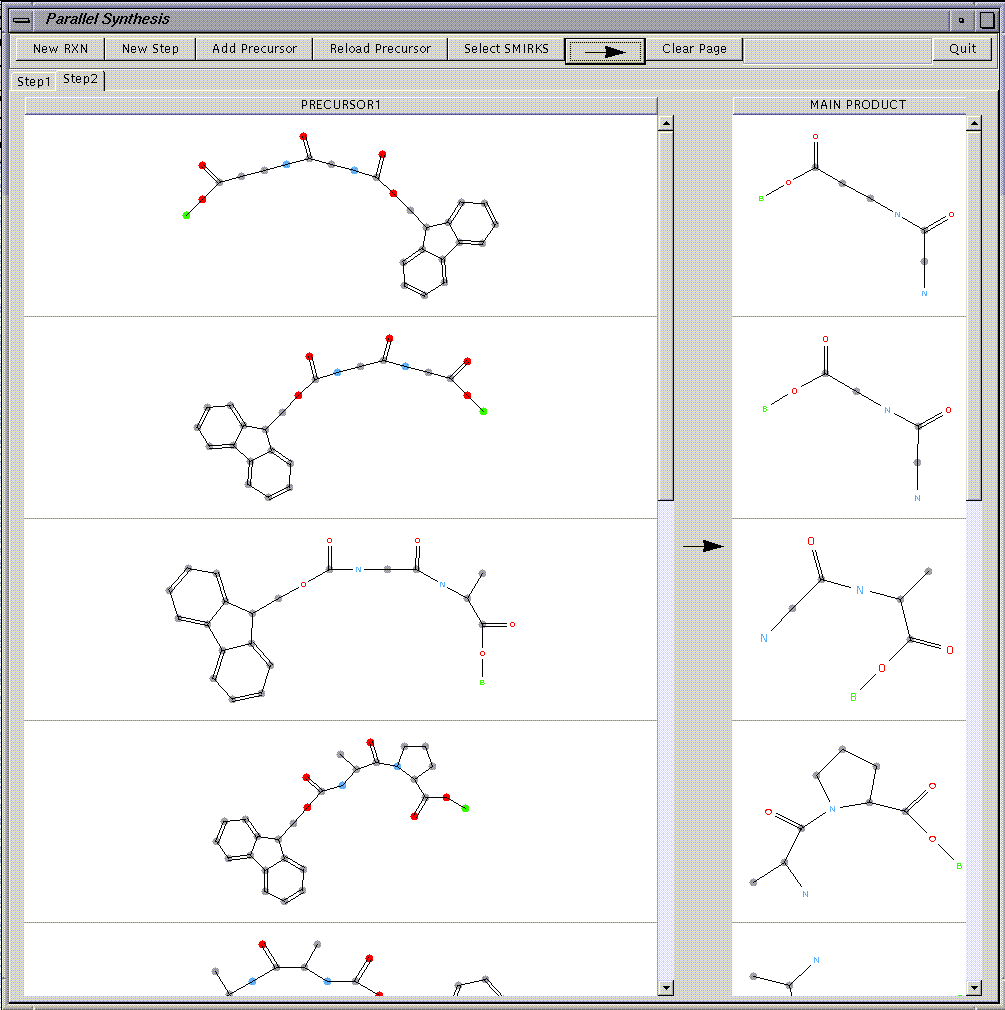Quit the Parallel Synthesis application
The image size is (1005, 1010).
962,49
